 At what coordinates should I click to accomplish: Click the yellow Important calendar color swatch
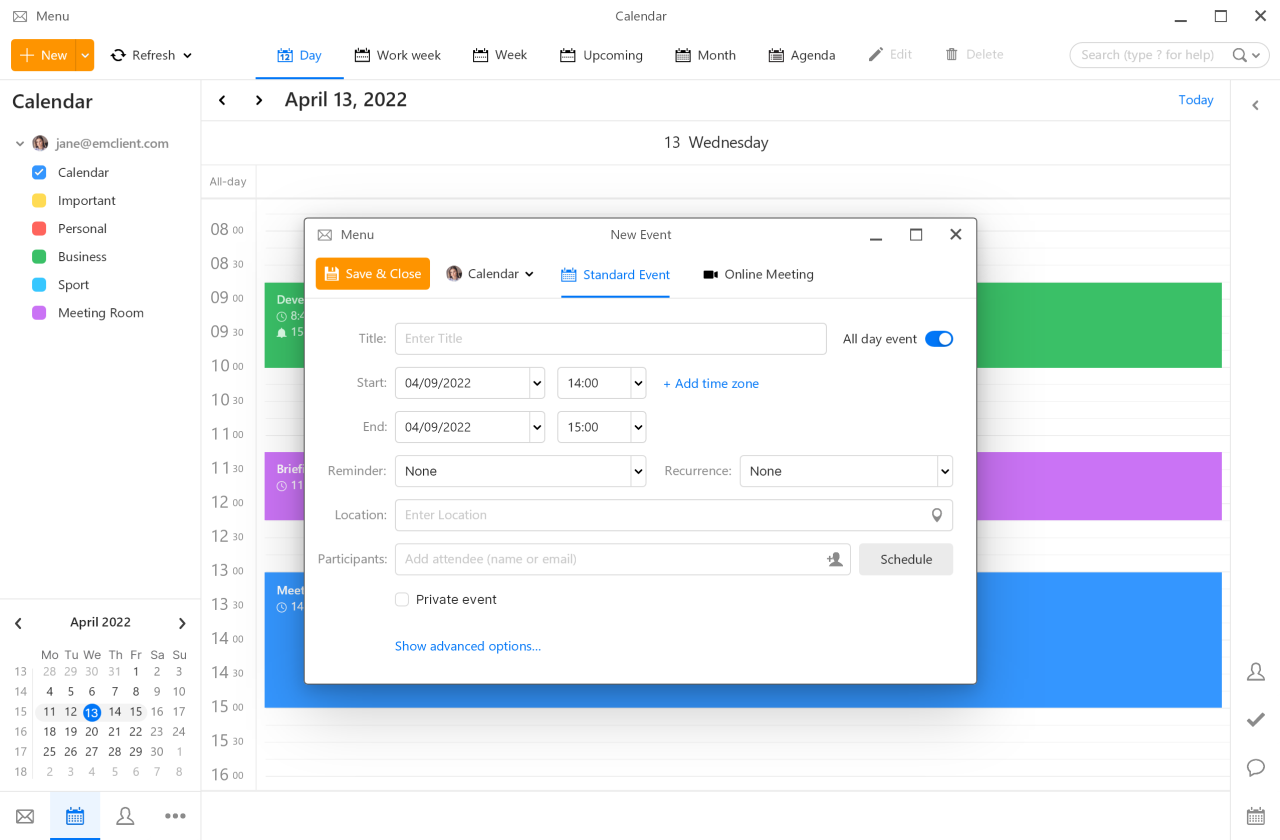(38, 200)
